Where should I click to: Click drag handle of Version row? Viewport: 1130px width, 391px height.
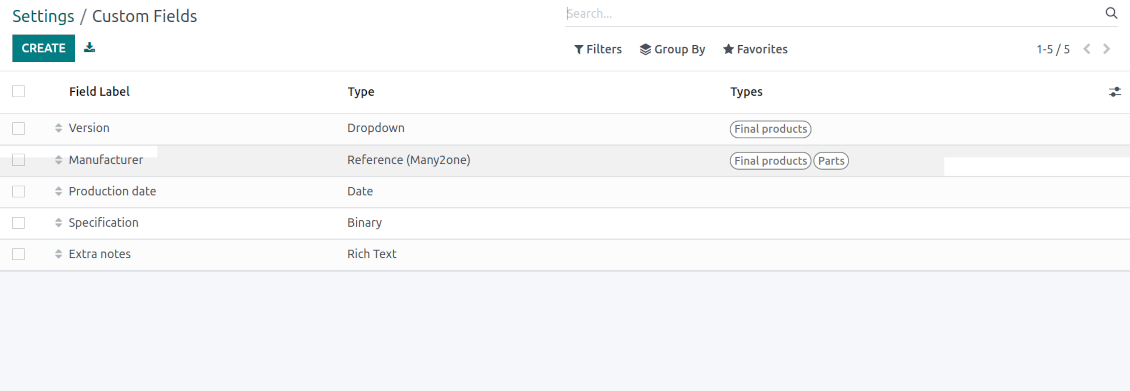pyautogui.click(x=58, y=128)
